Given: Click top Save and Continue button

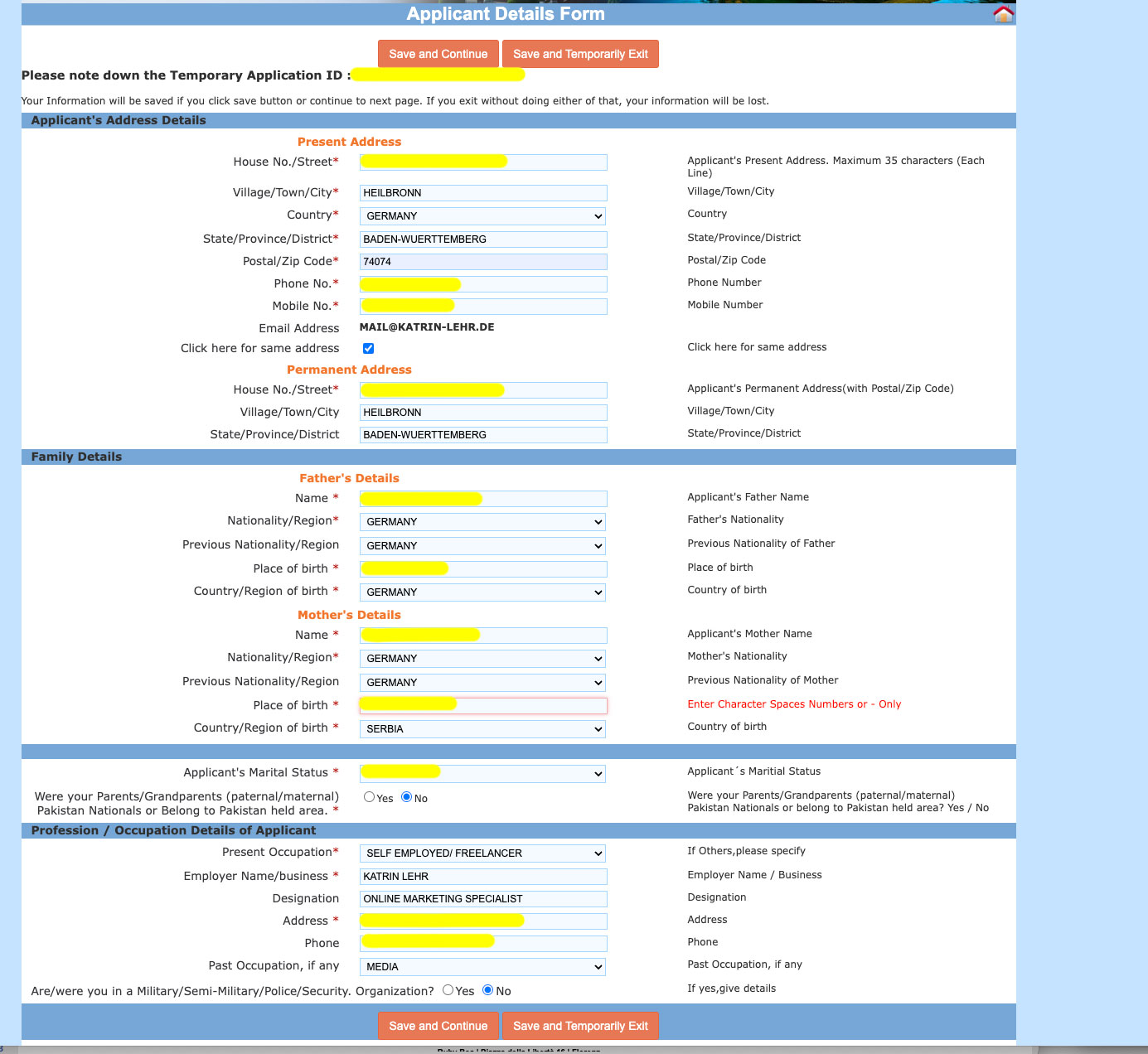Looking at the screenshot, I should click(438, 54).
